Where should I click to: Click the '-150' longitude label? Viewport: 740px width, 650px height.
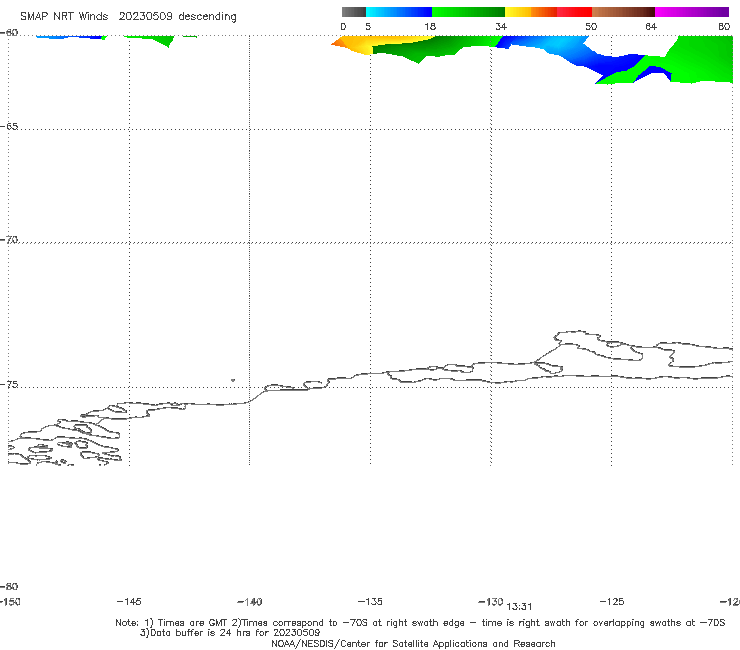[x=10, y=601]
